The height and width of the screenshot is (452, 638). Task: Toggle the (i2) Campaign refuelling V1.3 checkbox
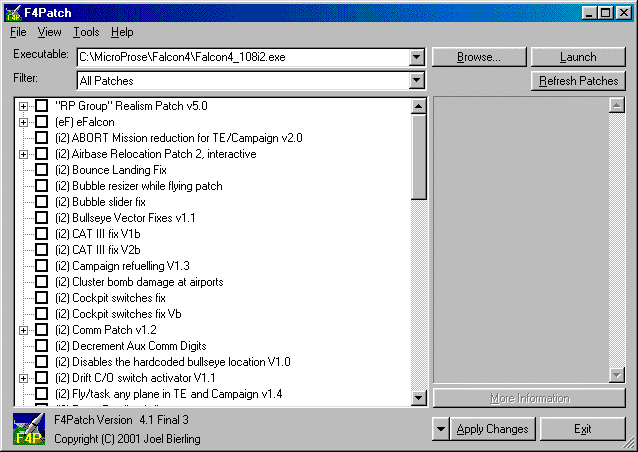(41, 266)
